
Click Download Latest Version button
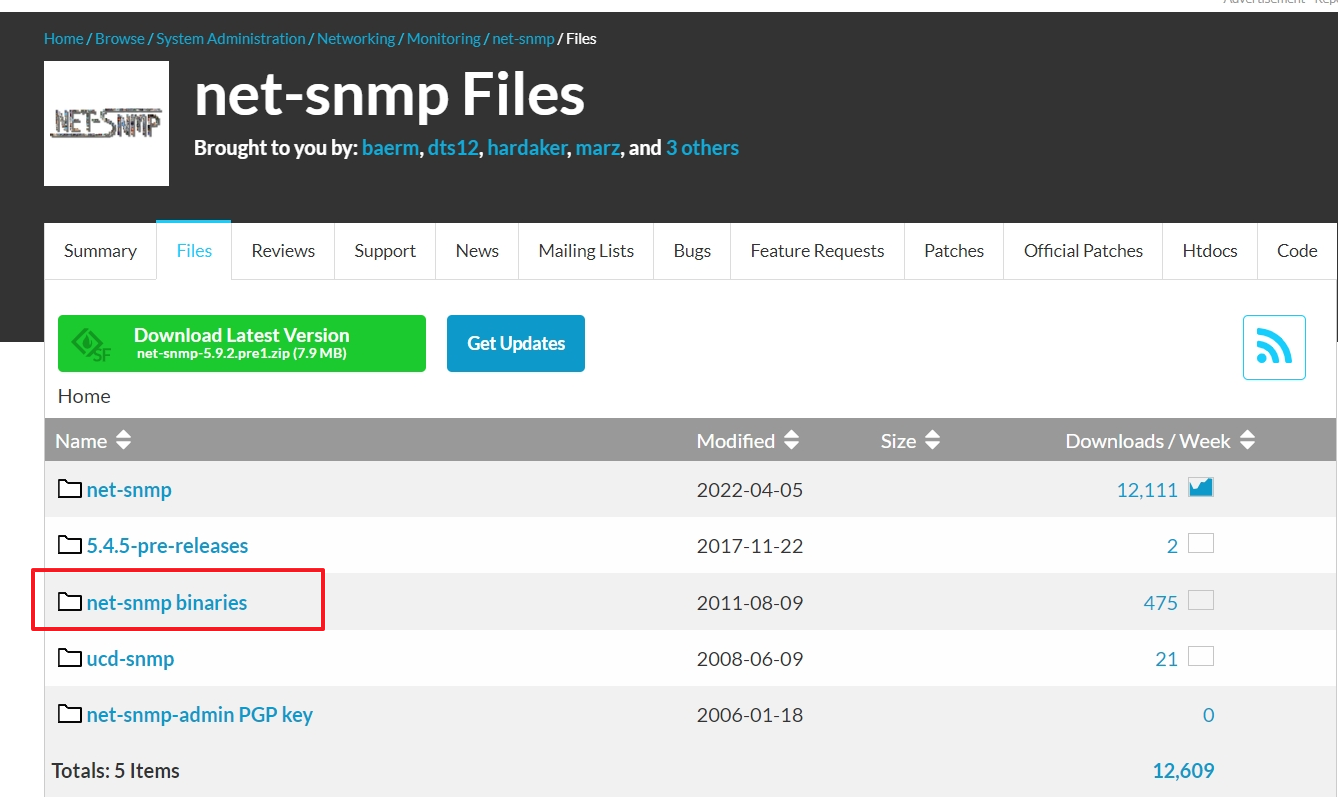[242, 343]
